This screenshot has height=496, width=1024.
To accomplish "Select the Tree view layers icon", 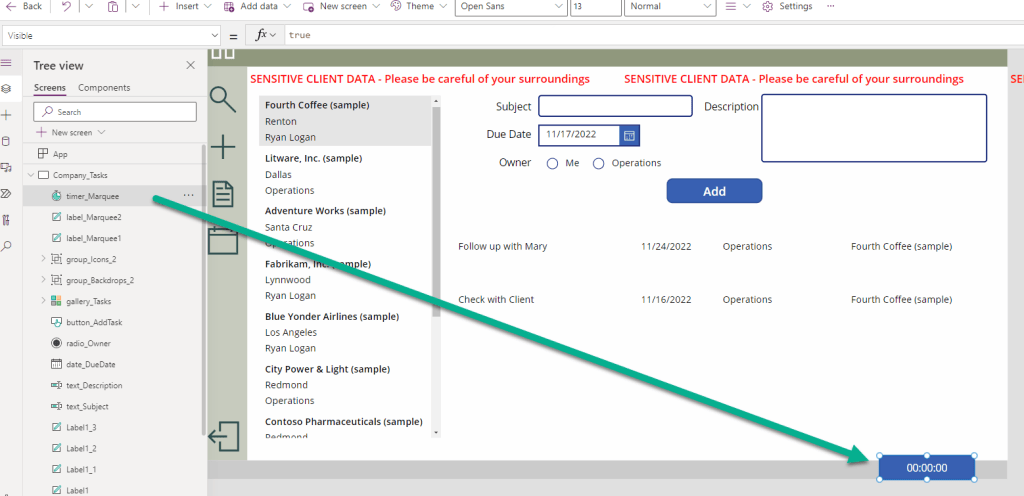I will (x=7, y=88).
